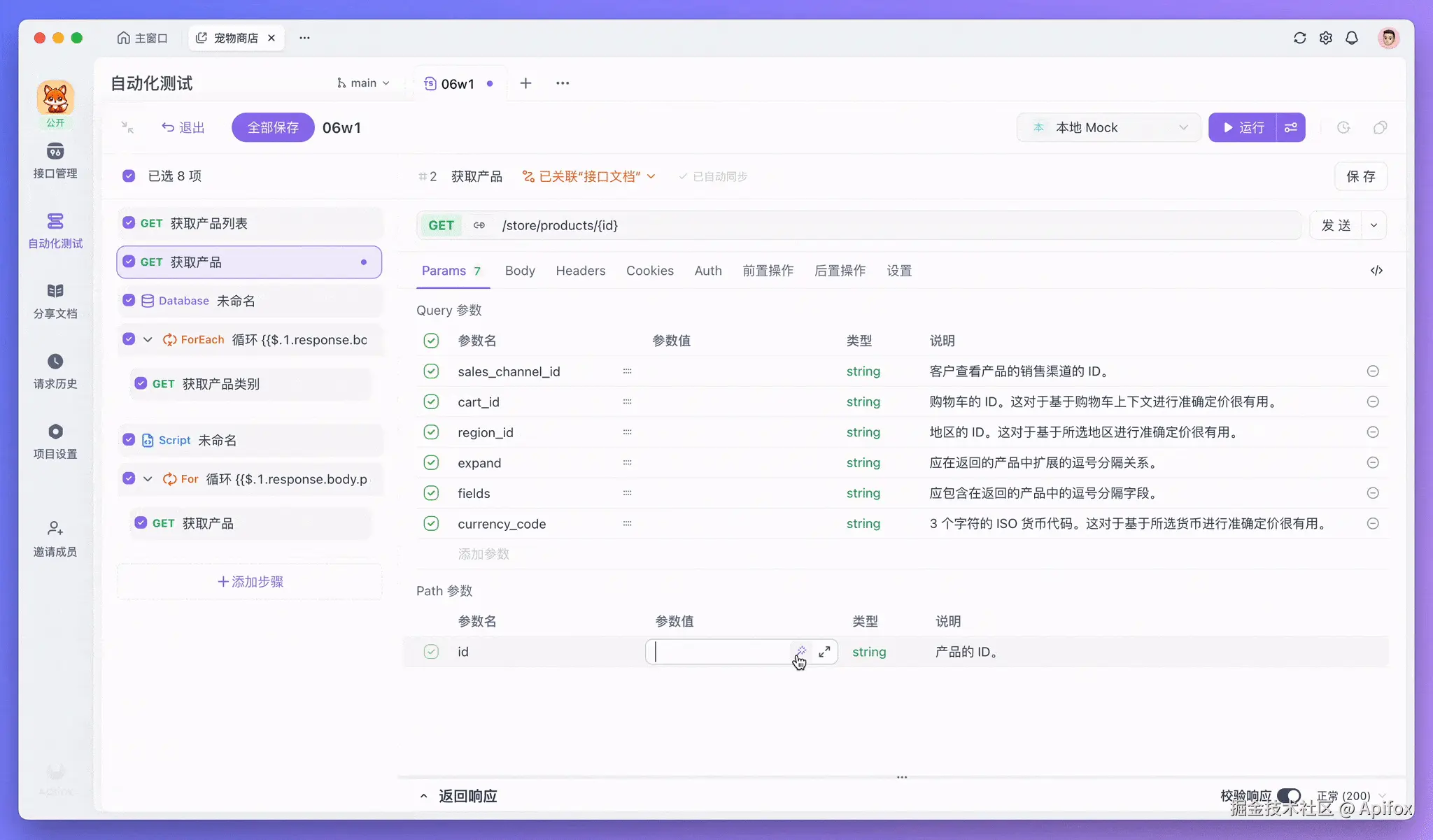Collapse the ForEach loop step
Image resolution: width=1433 pixels, height=840 pixels.
point(148,339)
